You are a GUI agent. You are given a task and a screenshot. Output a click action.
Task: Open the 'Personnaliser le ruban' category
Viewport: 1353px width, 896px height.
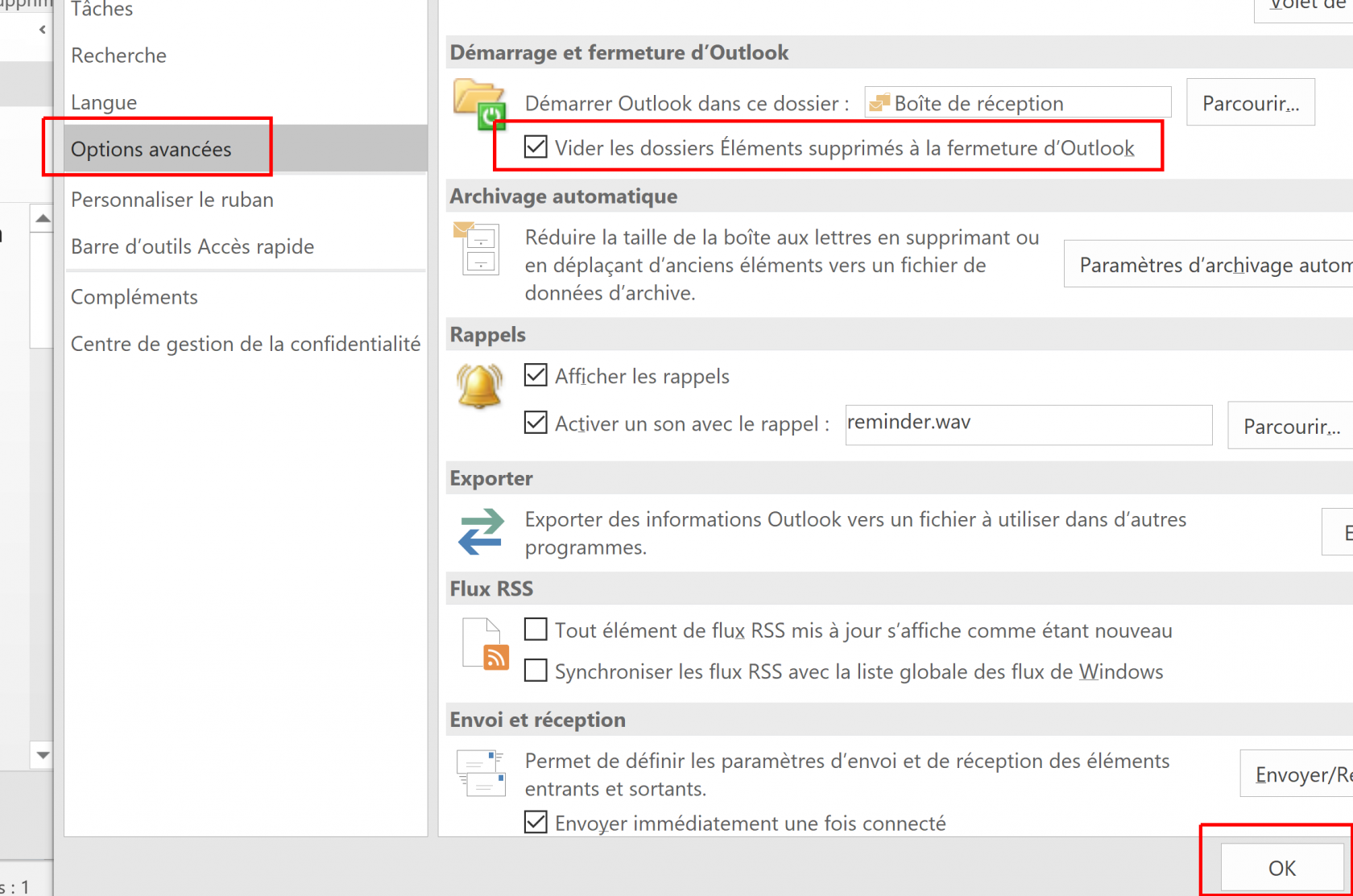pyautogui.click(x=172, y=200)
